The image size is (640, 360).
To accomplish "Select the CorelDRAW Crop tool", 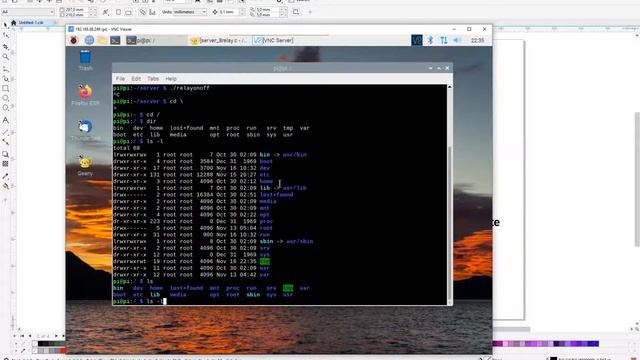I will (5, 47).
